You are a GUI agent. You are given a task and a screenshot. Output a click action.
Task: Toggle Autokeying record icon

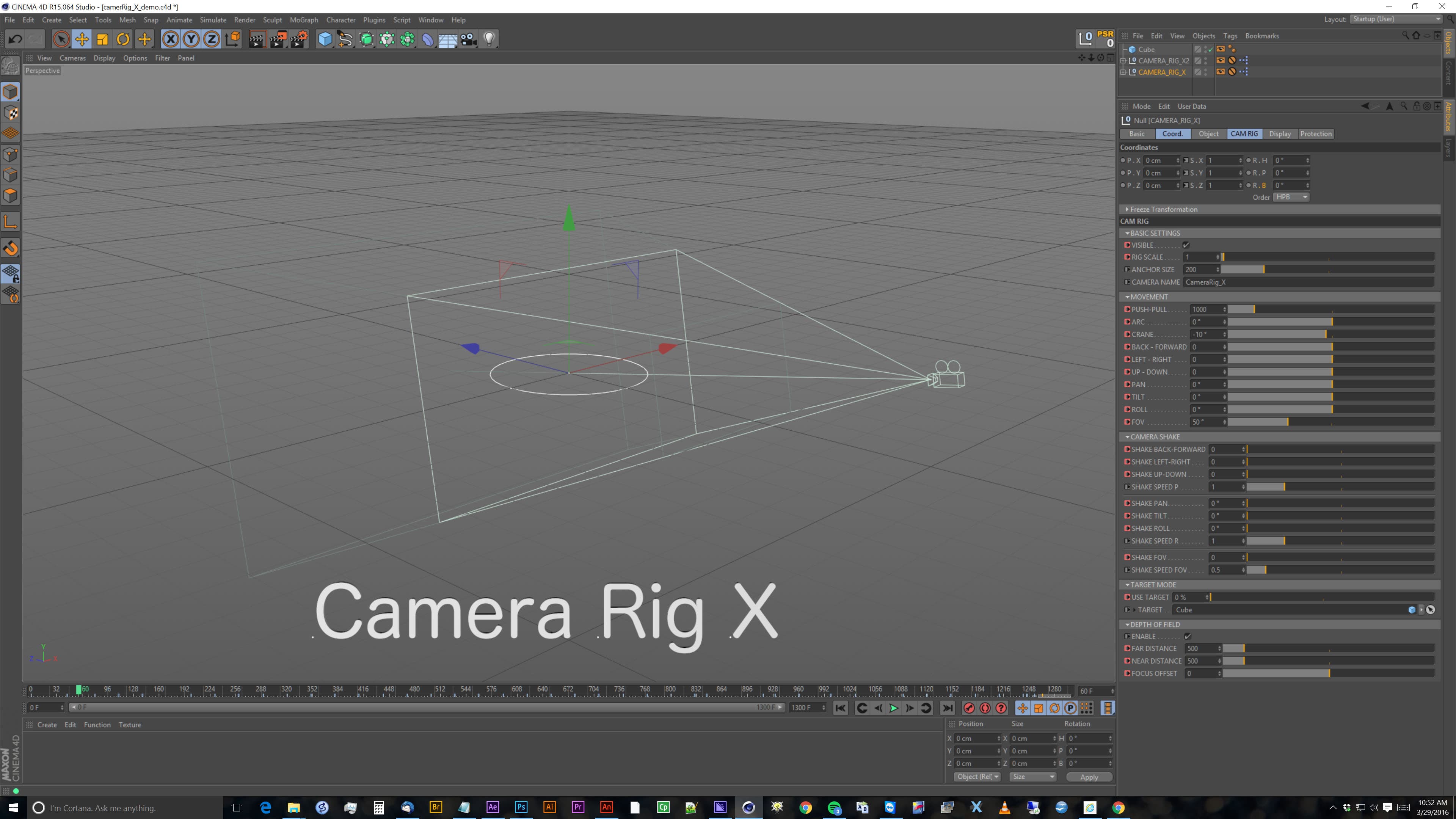pos(985,708)
